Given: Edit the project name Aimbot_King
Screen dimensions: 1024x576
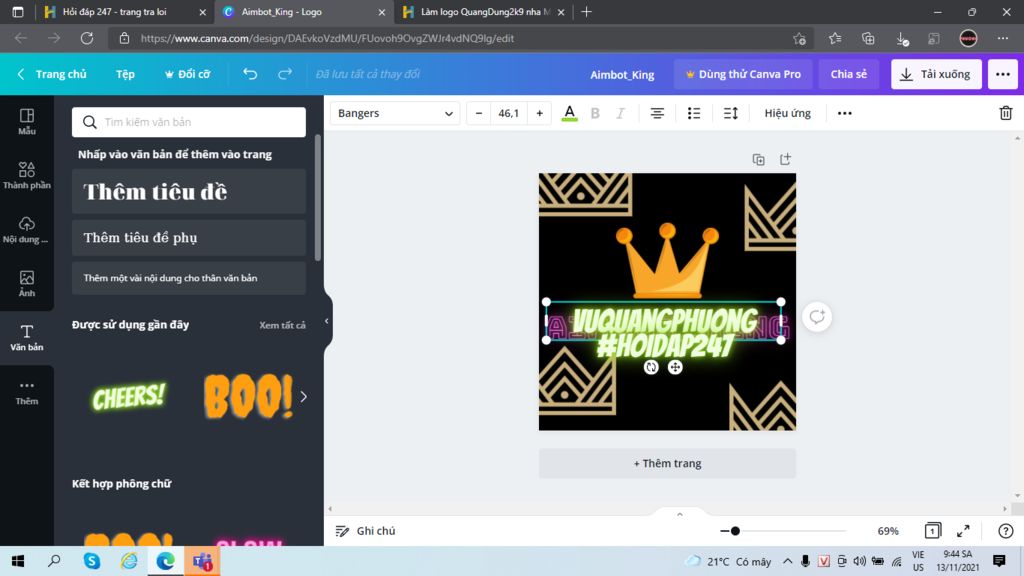Looking at the screenshot, I should pos(622,74).
